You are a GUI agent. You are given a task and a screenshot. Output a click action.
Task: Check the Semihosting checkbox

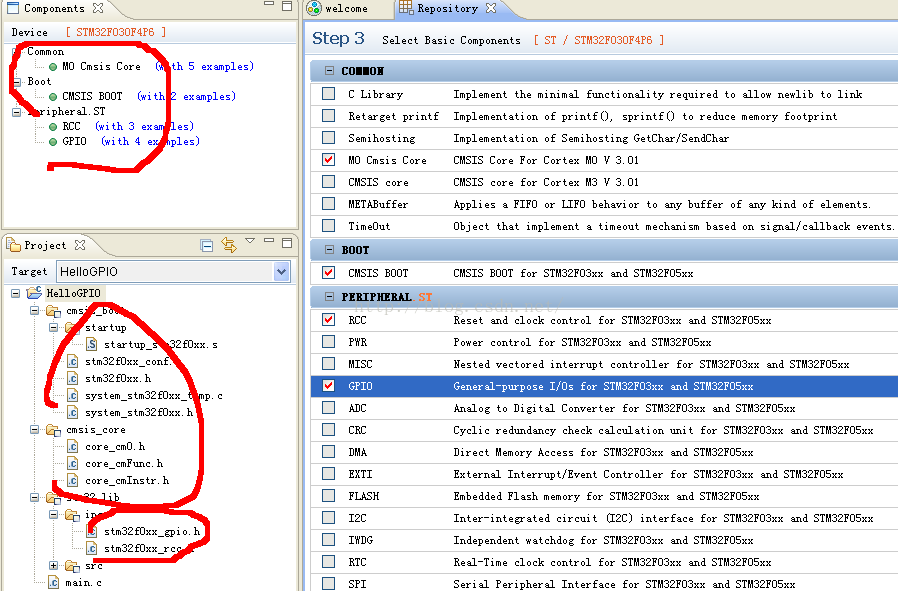click(x=329, y=137)
